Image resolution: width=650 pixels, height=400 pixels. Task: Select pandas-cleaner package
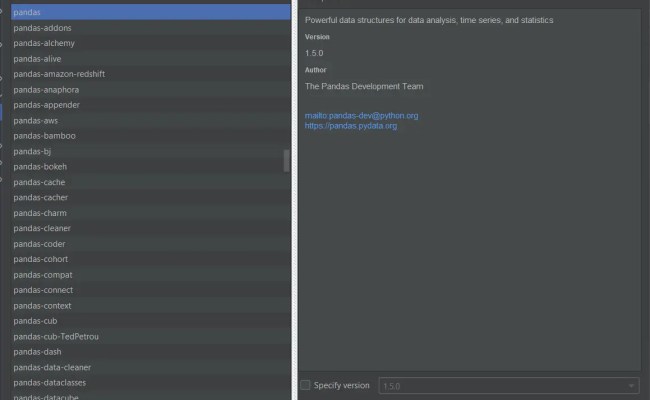[150, 228]
